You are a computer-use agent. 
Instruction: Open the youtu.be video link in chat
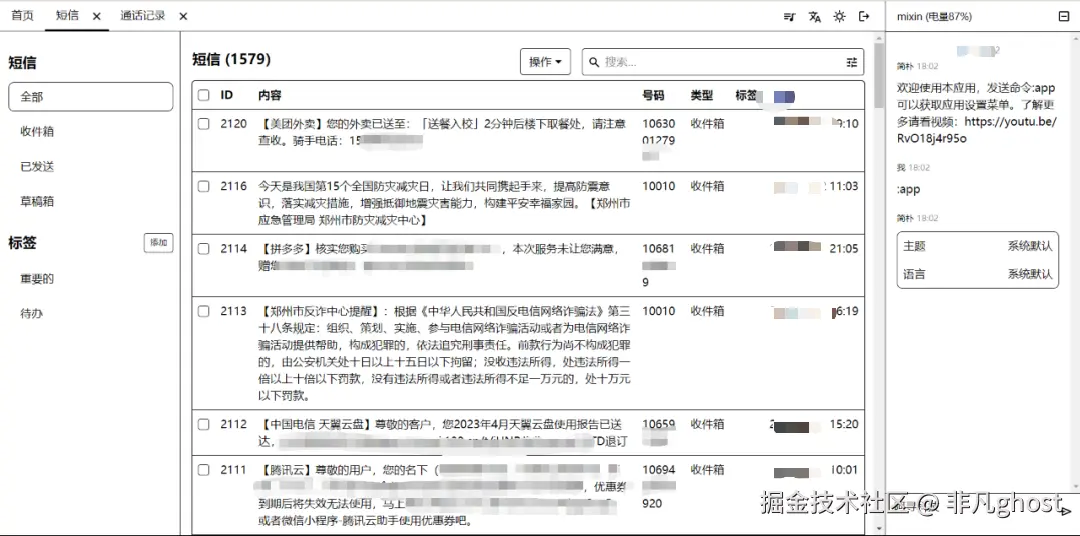point(976,130)
